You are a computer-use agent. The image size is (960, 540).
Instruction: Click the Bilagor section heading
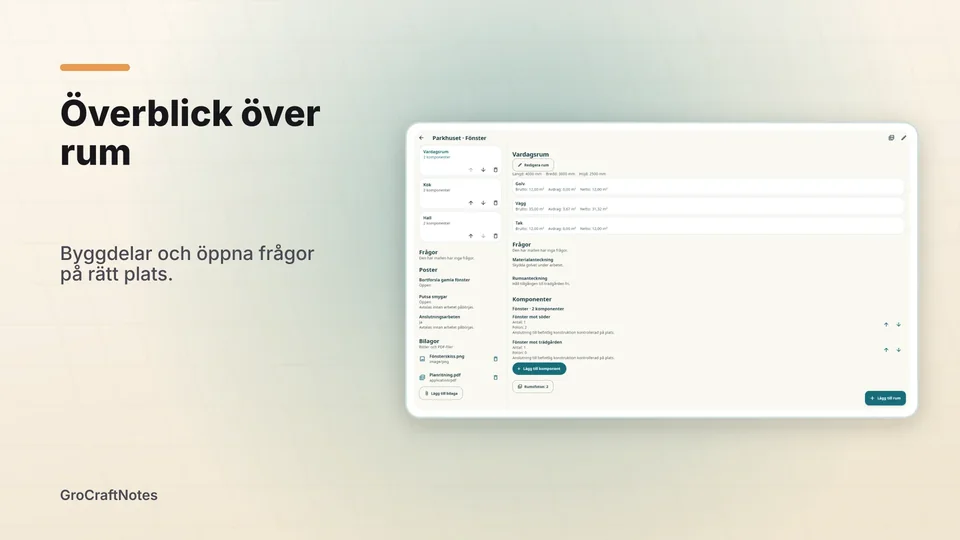pos(429,341)
